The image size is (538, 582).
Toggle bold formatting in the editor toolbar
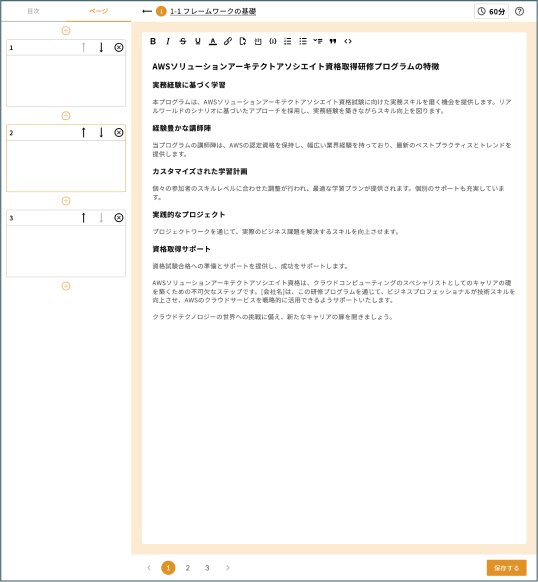[153, 41]
